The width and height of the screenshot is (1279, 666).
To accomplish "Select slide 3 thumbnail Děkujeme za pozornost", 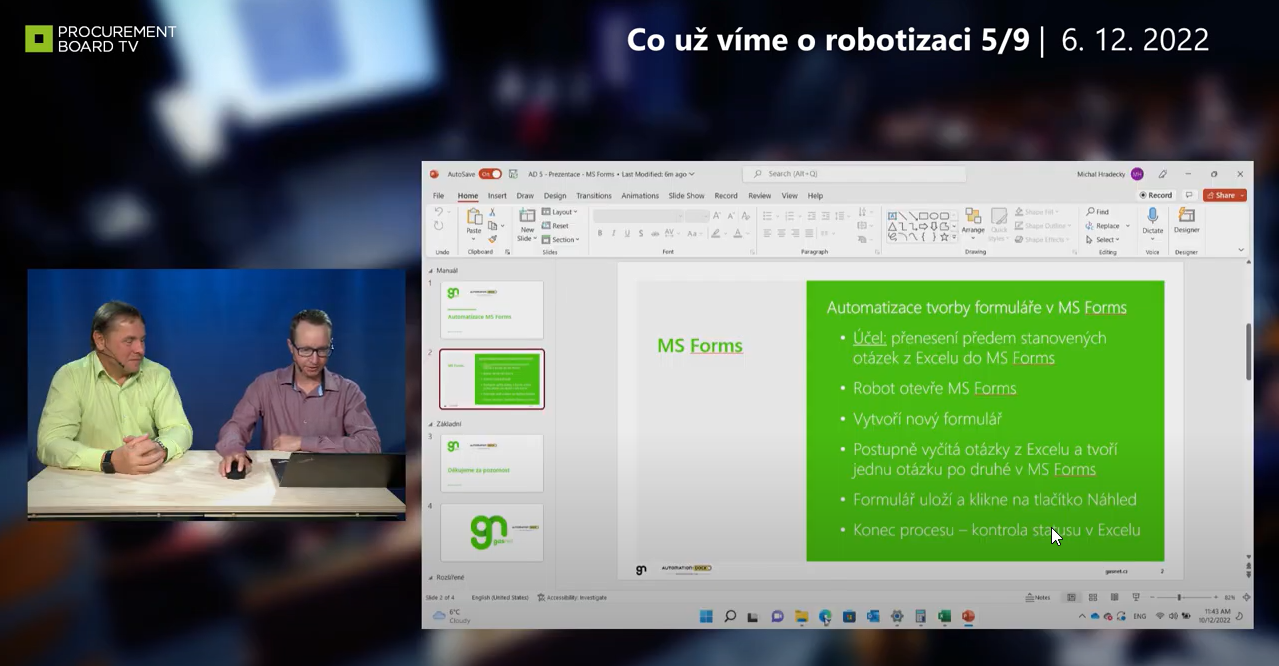I will (491, 463).
